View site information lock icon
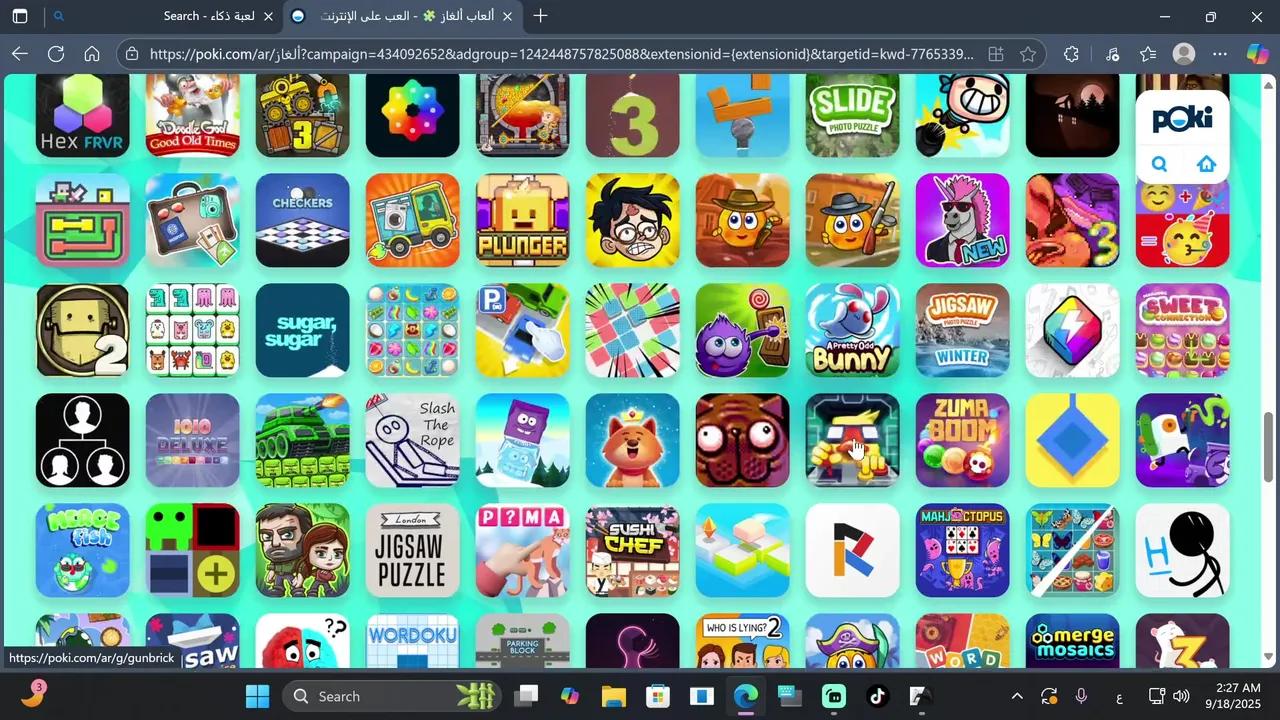 132,54
